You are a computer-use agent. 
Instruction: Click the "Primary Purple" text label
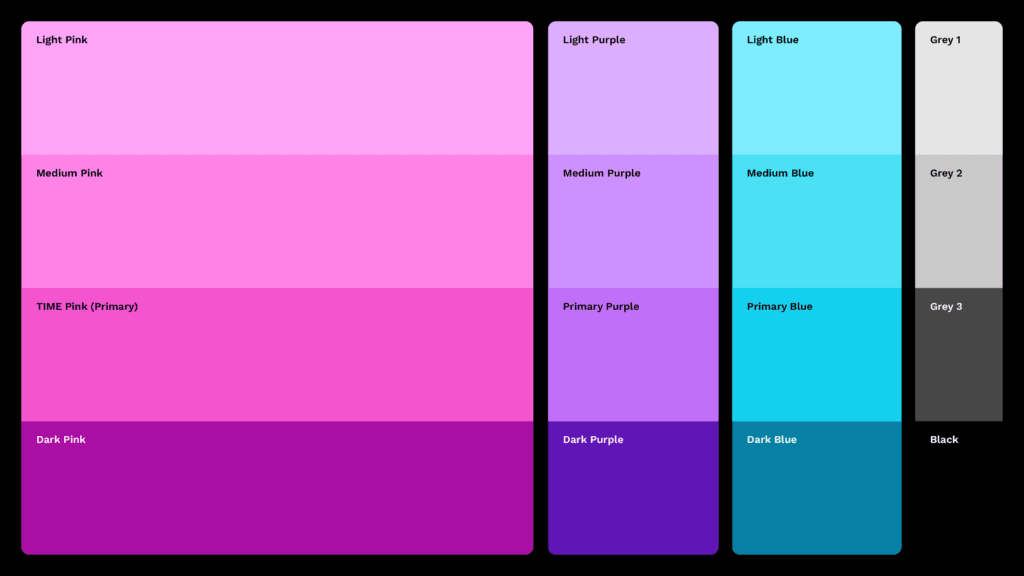pos(601,307)
